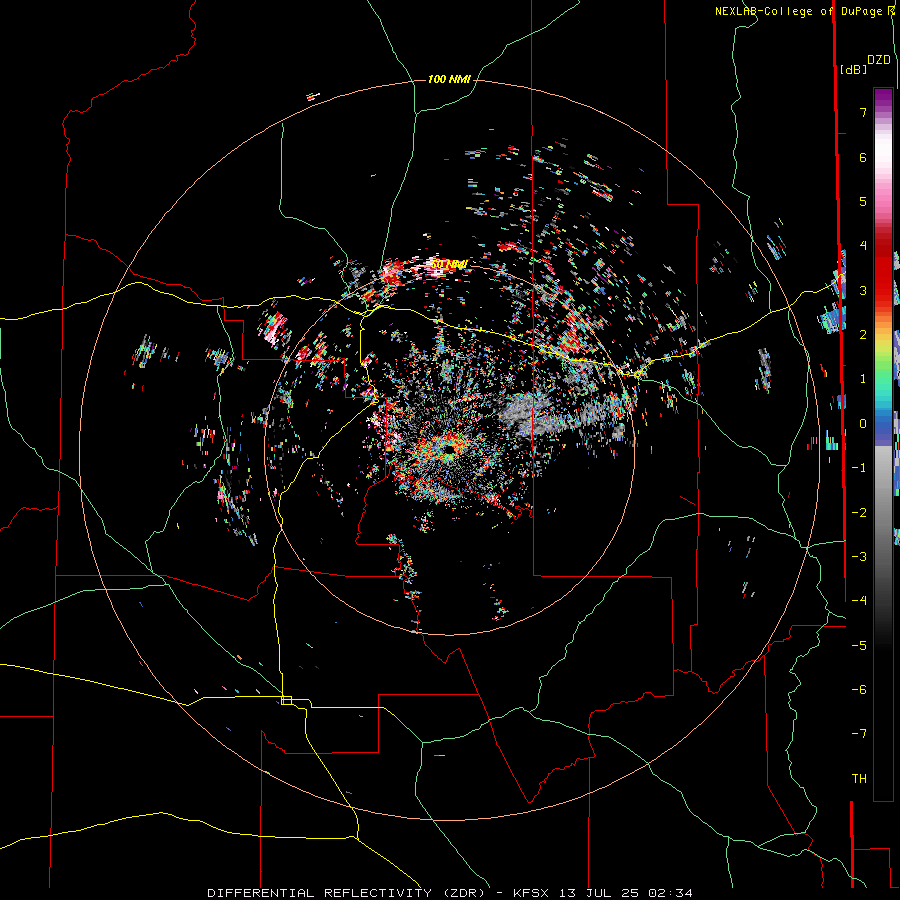Click the "KFSX" radar site identifier
Viewport: 900px width, 900px height.
click(x=530, y=893)
